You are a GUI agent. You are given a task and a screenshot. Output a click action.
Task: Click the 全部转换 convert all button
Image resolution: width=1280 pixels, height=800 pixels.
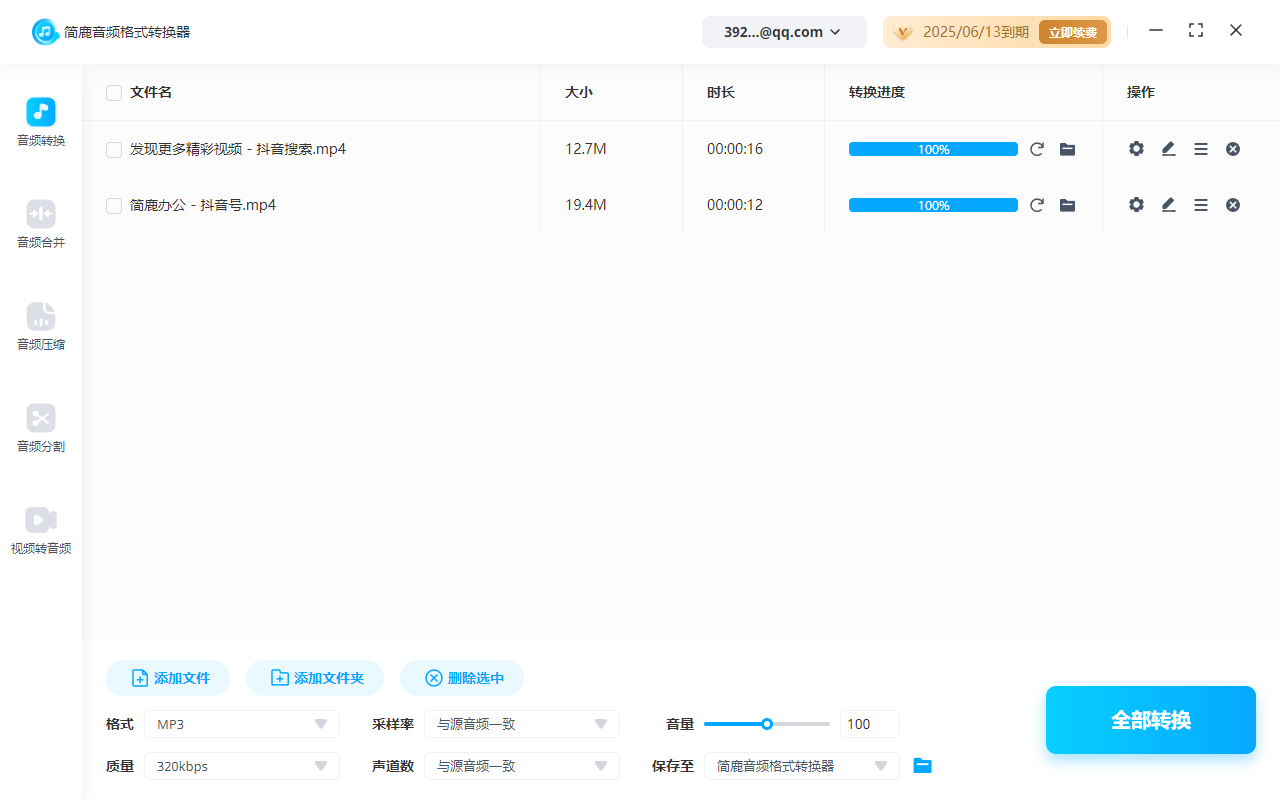(x=1150, y=719)
